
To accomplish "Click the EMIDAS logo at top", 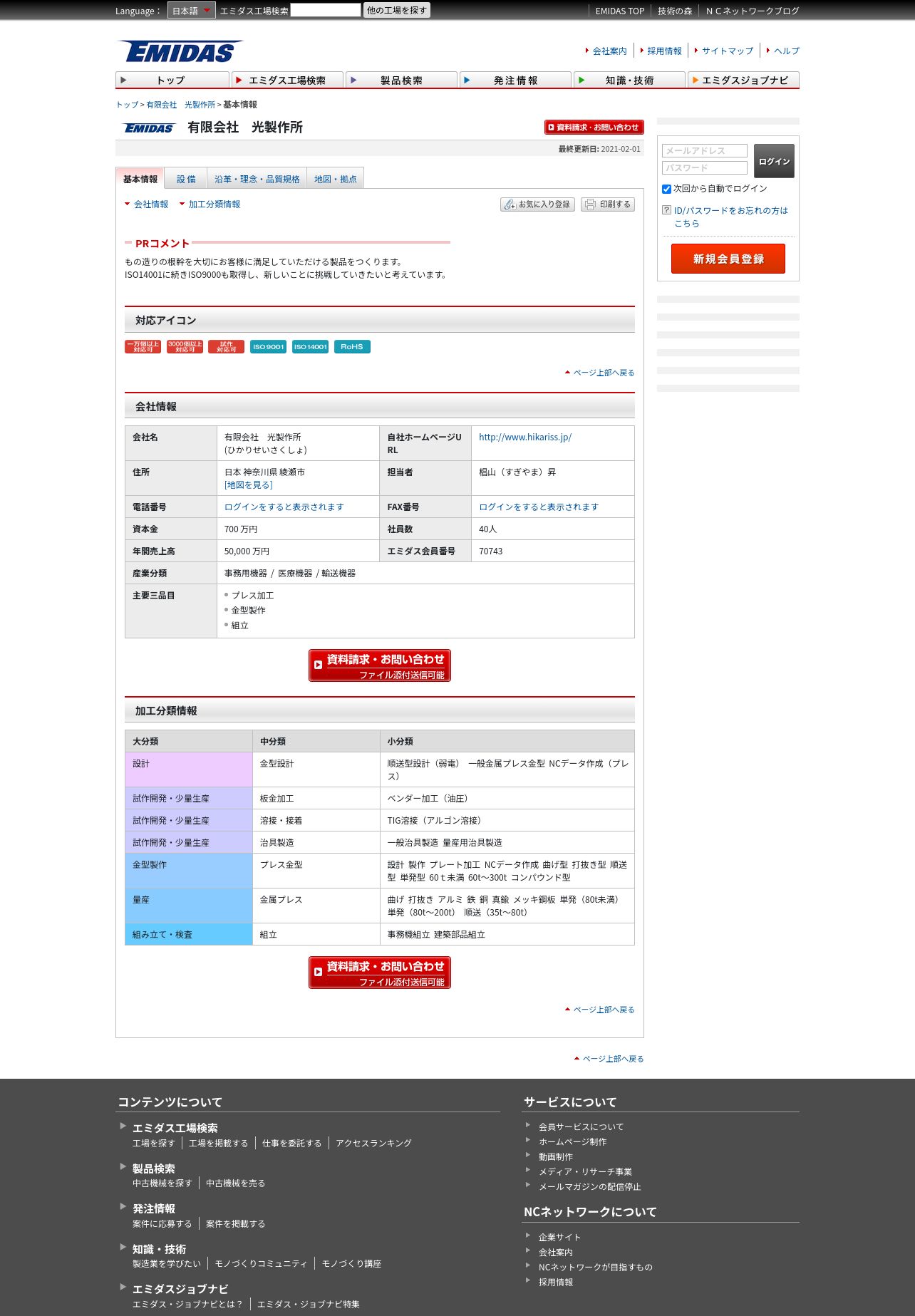I will click(180, 51).
